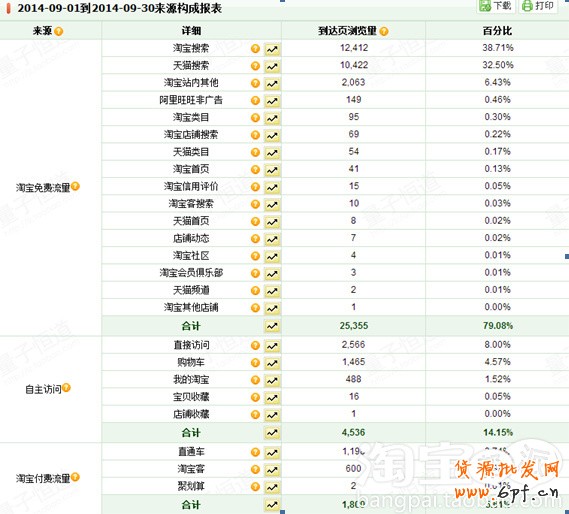Print the report with 打印 button
The width and height of the screenshot is (569, 514).
tap(538, 6)
